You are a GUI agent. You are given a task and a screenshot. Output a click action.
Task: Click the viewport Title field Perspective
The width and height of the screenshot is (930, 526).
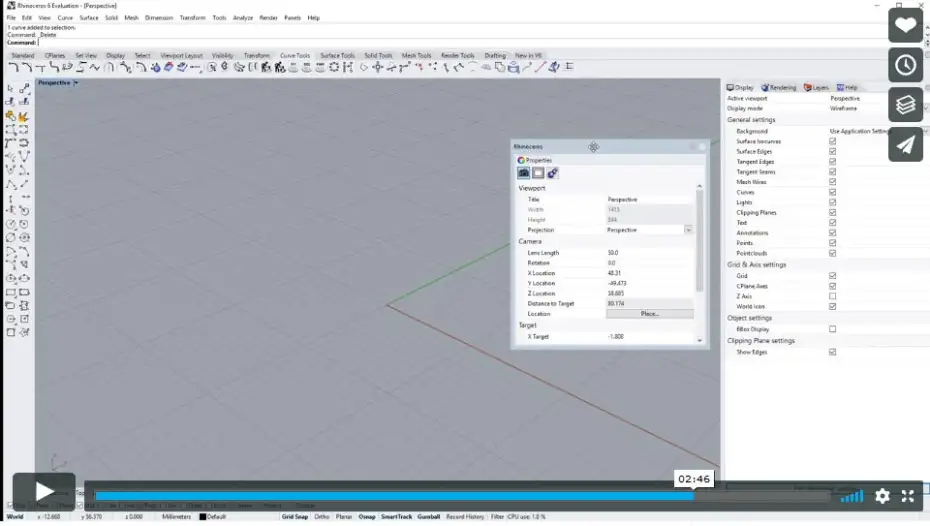tap(649, 199)
